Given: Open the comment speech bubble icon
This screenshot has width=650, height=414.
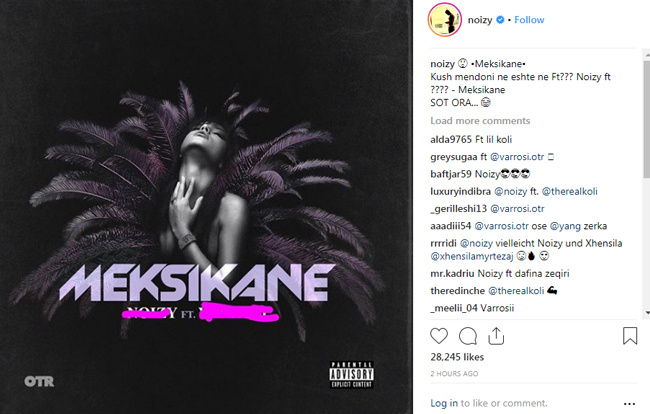Looking at the screenshot, I should click(468, 336).
